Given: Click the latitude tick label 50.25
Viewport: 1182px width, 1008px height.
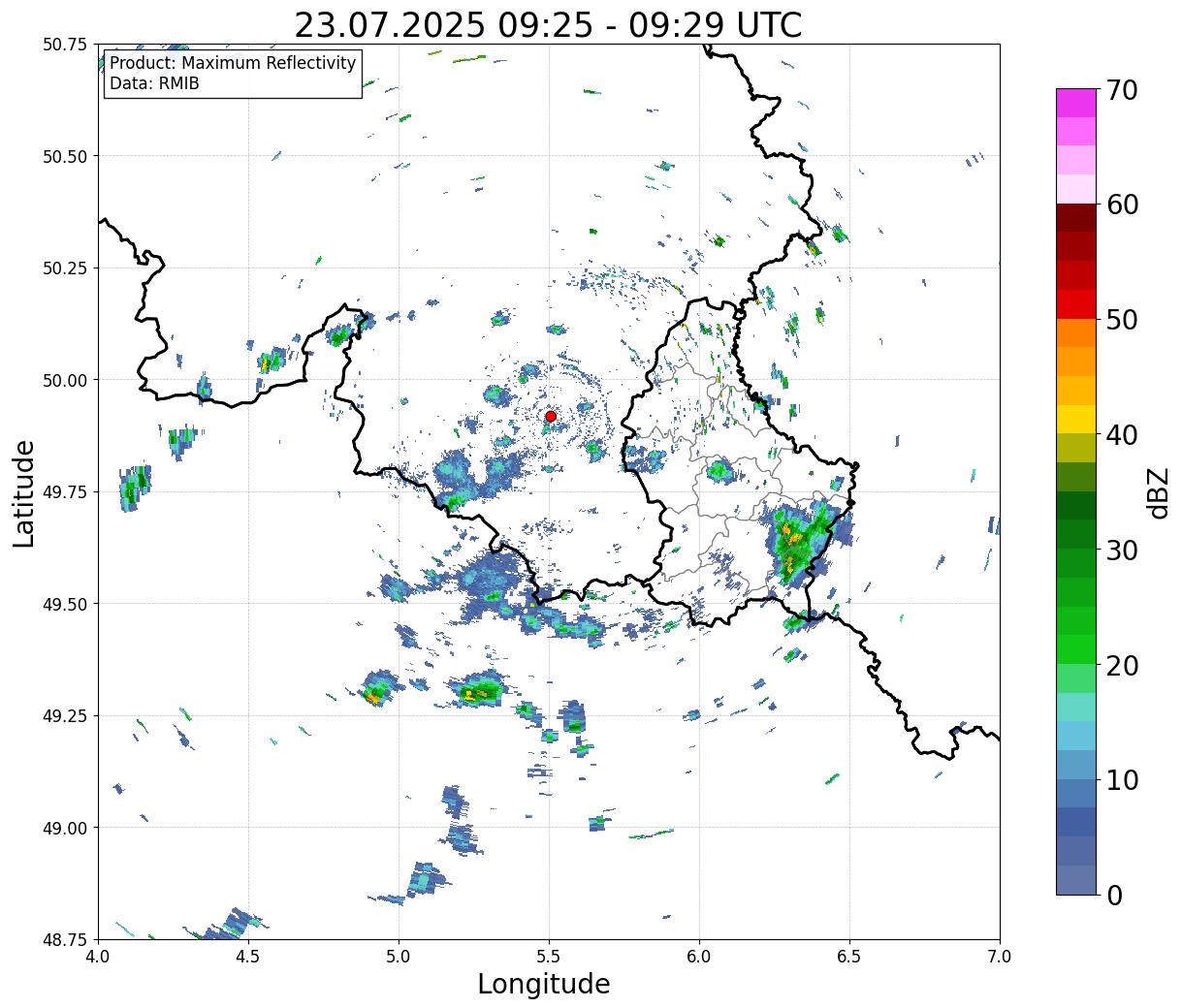Looking at the screenshot, I should (65, 268).
